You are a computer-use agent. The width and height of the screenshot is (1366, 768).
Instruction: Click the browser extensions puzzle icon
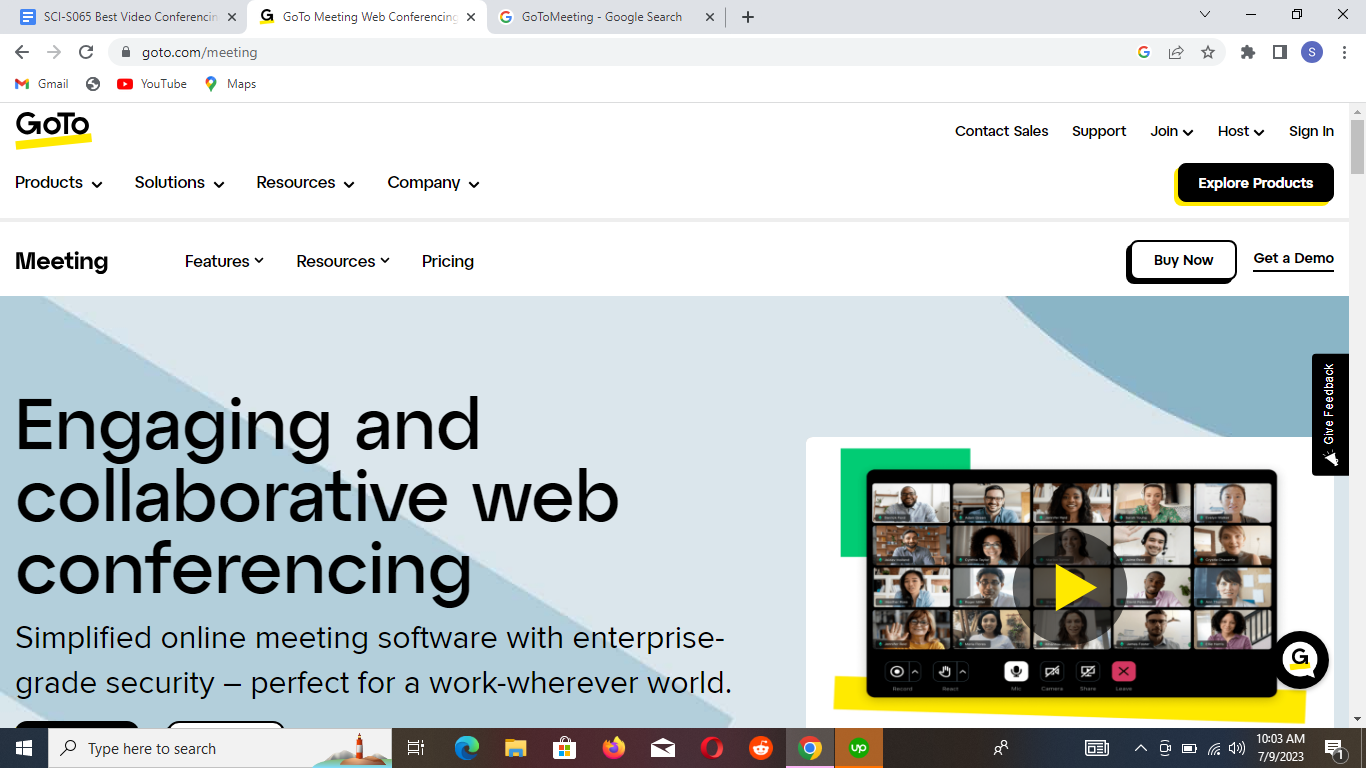(1247, 51)
